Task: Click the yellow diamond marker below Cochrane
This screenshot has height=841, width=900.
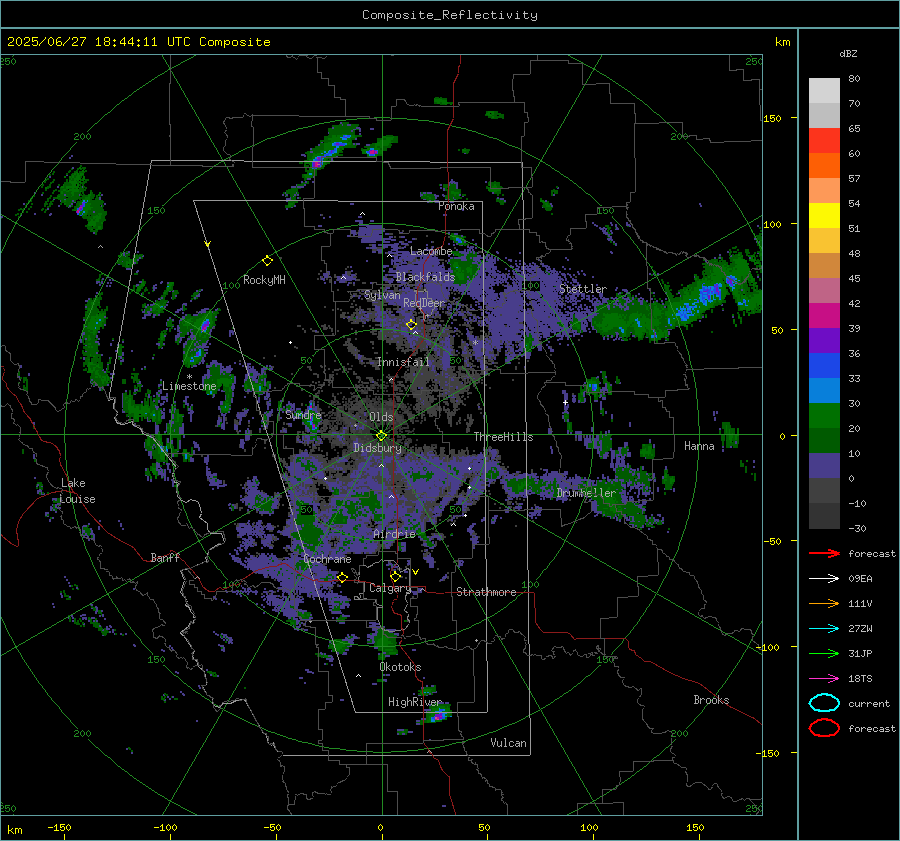Action: (342, 577)
